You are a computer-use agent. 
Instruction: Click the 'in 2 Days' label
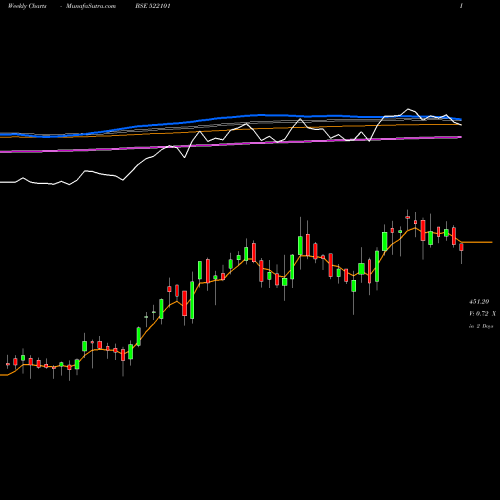pos(481,326)
